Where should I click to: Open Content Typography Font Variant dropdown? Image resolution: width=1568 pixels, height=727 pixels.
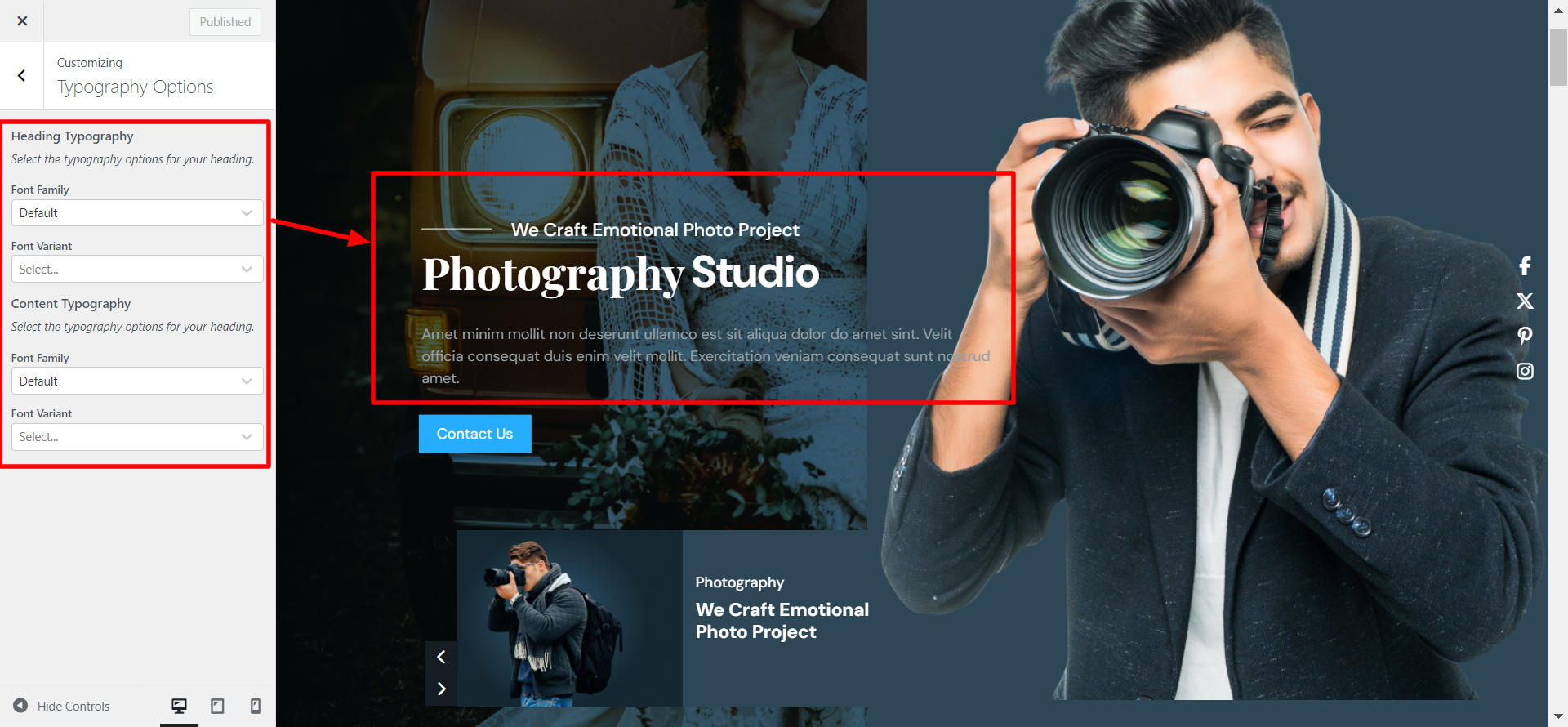pos(137,437)
